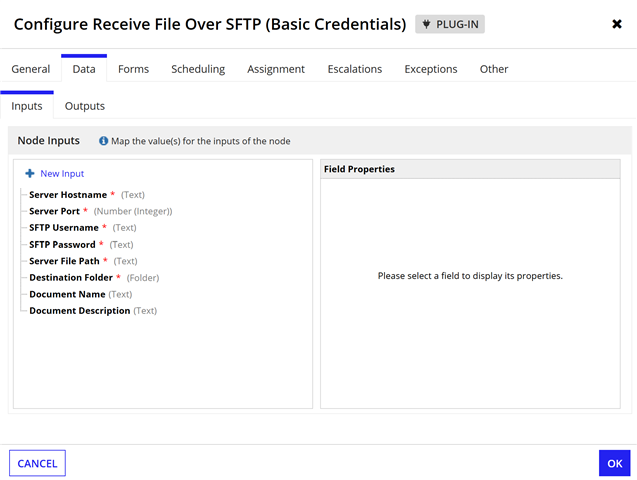Open the Assignment tab
The width and height of the screenshot is (637, 480).
click(276, 69)
